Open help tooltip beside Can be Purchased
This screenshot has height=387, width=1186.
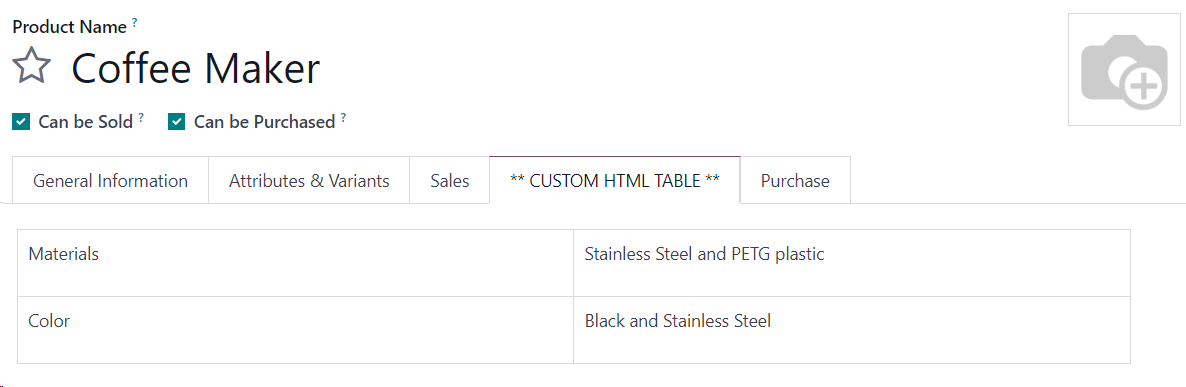(343, 117)
